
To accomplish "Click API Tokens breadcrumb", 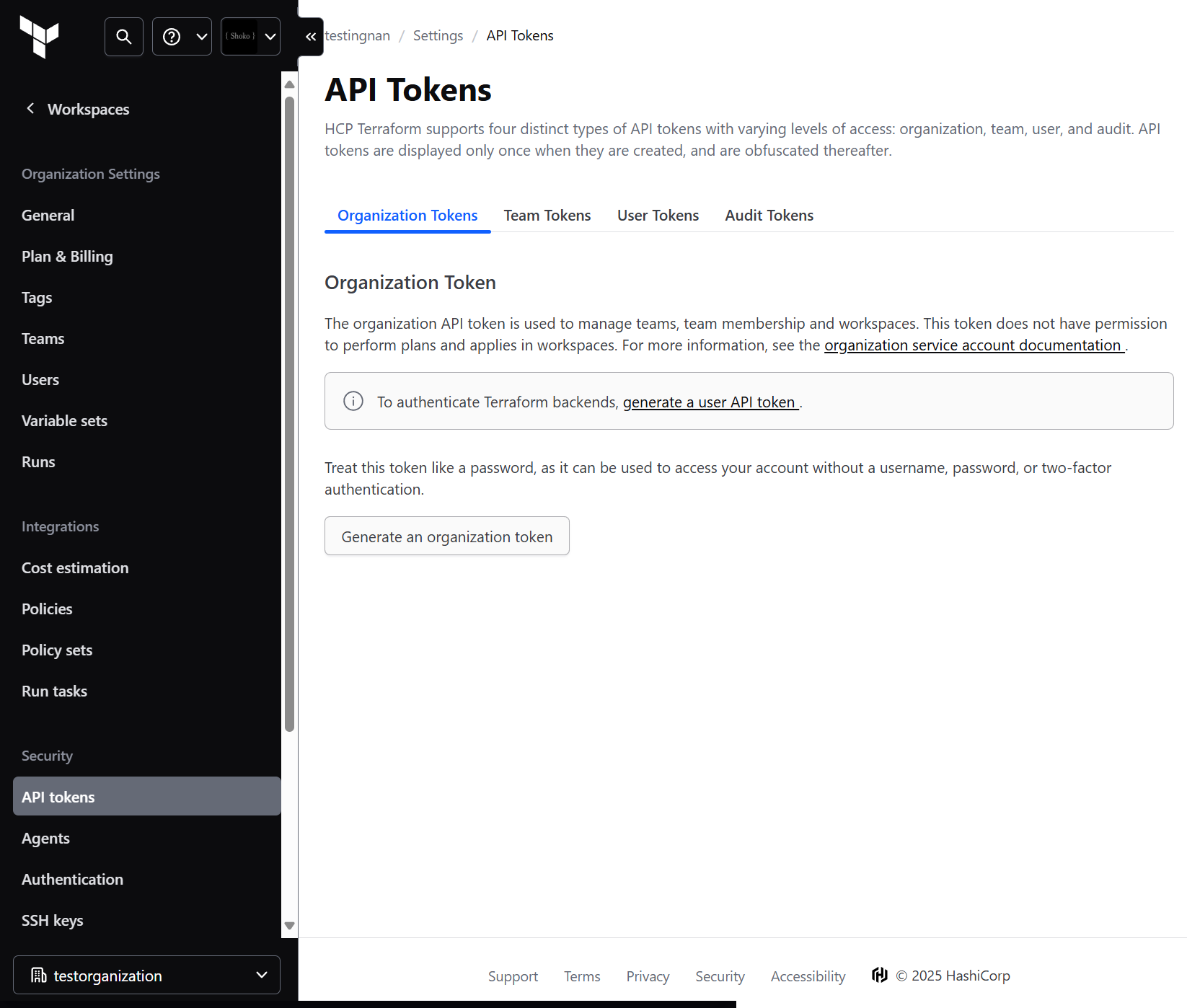I will 520,35.
